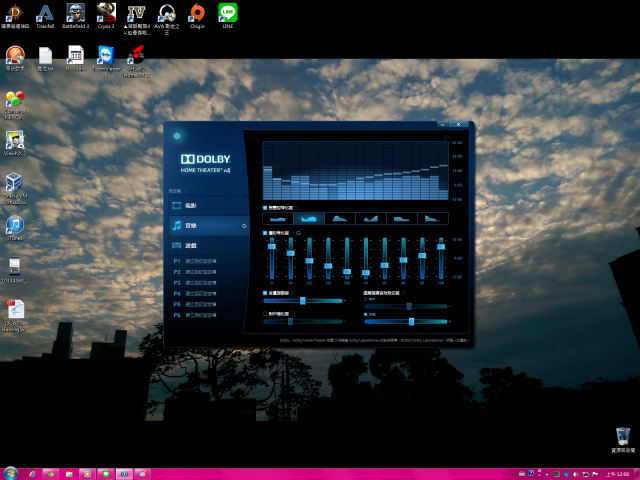The width and height of the screenshot is (640, 480).
Task: Click the system tray volume speaker icon
Action: tap(576, 474)
